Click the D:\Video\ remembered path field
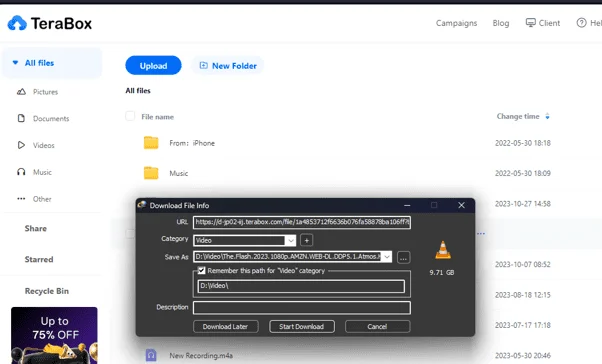The height and width of the screenshot is (364, 602). (301, 286)
